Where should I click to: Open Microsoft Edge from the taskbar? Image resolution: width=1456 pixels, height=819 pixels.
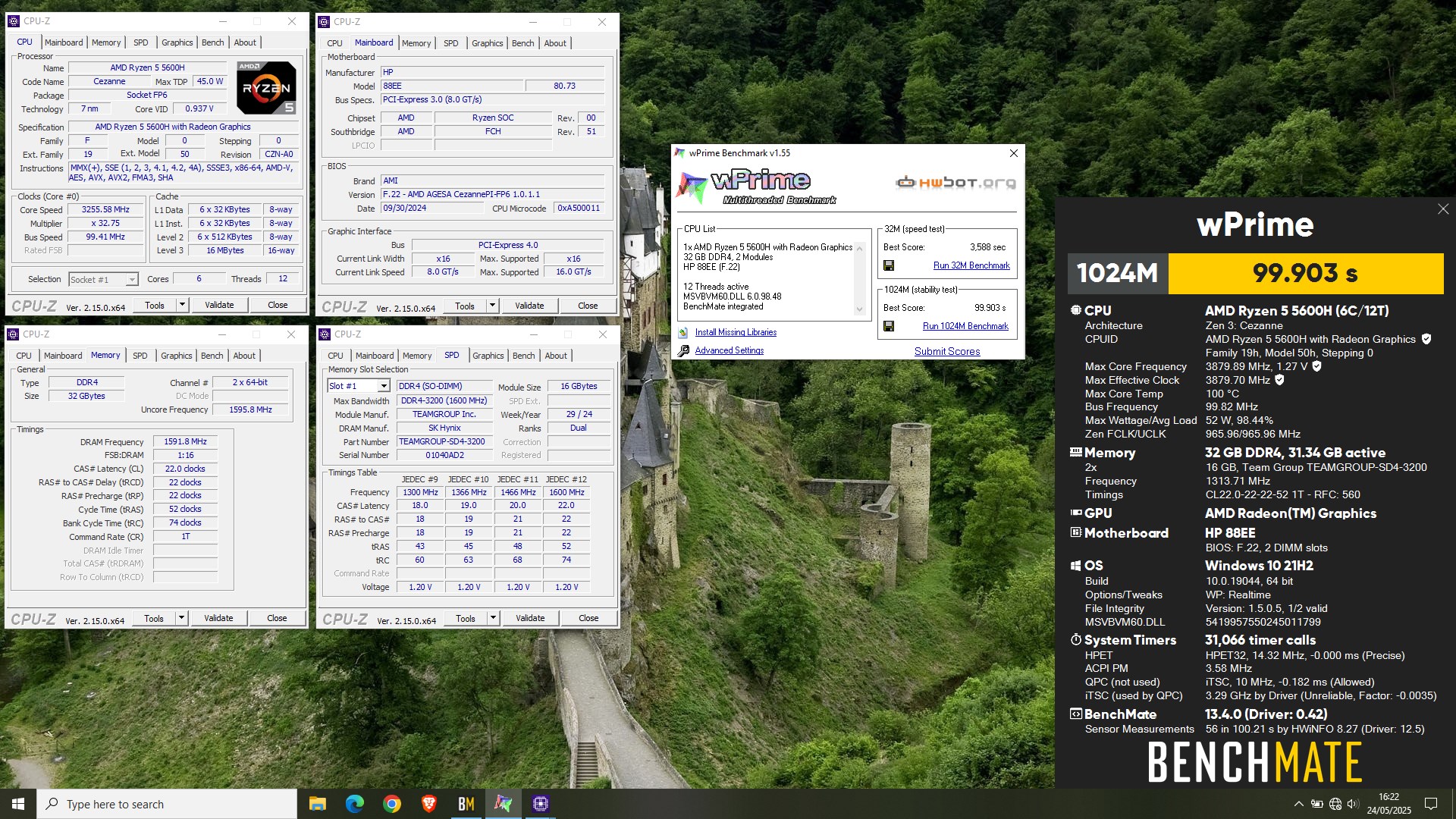(x=355, y=804)
